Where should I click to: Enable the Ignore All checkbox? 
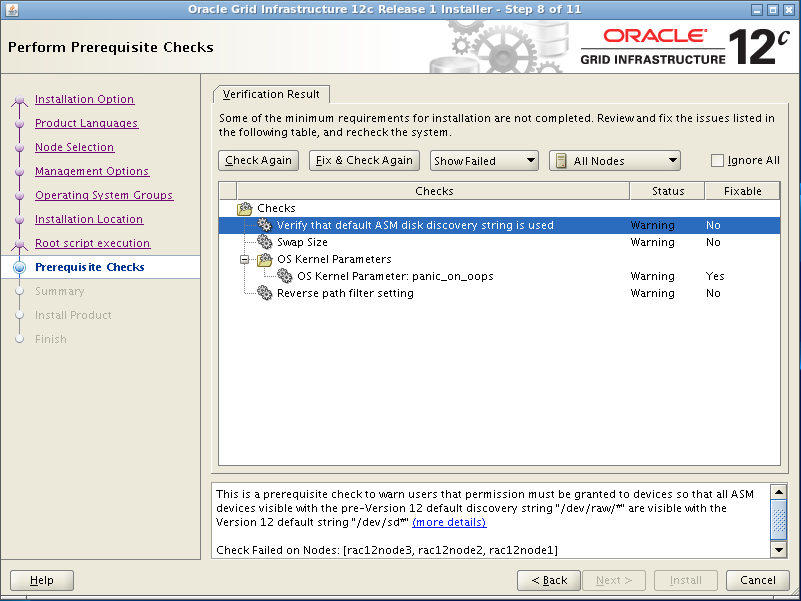[717, 160]
